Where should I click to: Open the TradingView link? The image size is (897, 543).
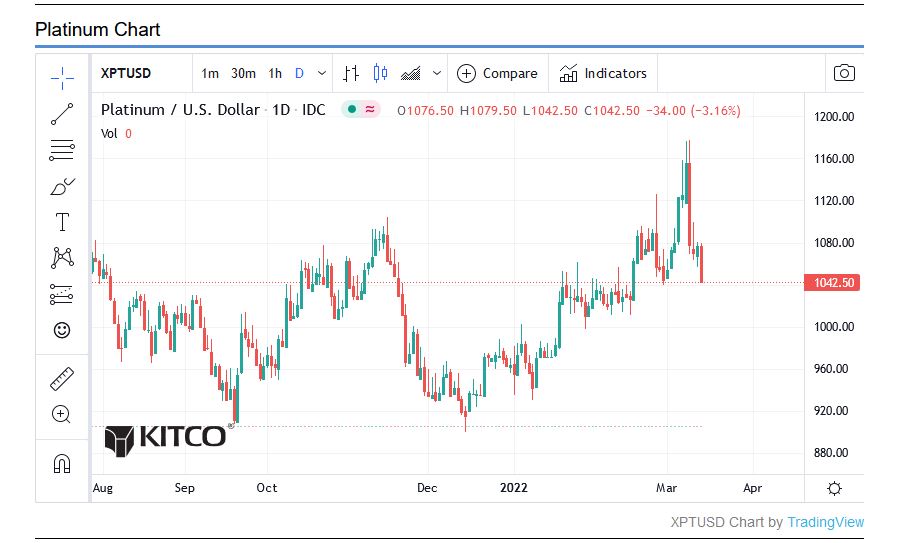point(825,522)
